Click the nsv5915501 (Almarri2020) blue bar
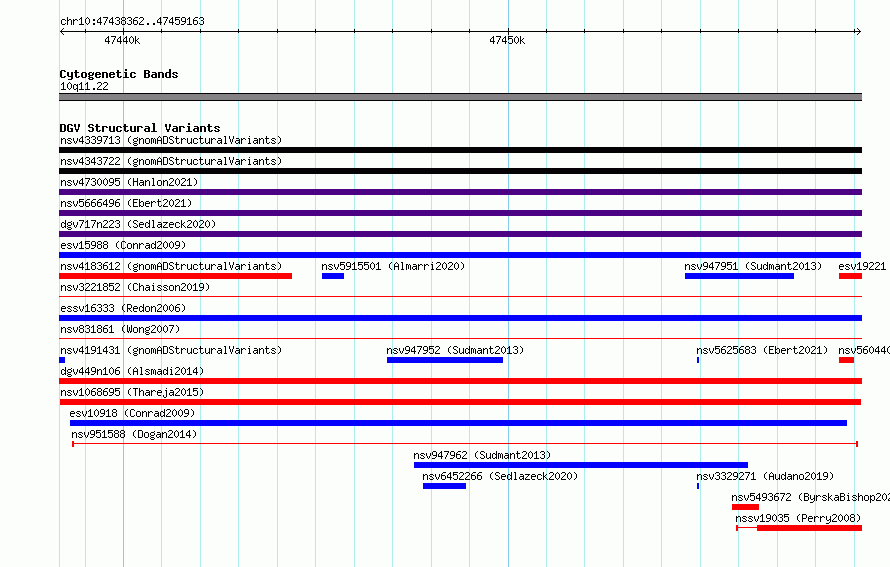Screen dimensions: 890x567 tap(333, 276)
